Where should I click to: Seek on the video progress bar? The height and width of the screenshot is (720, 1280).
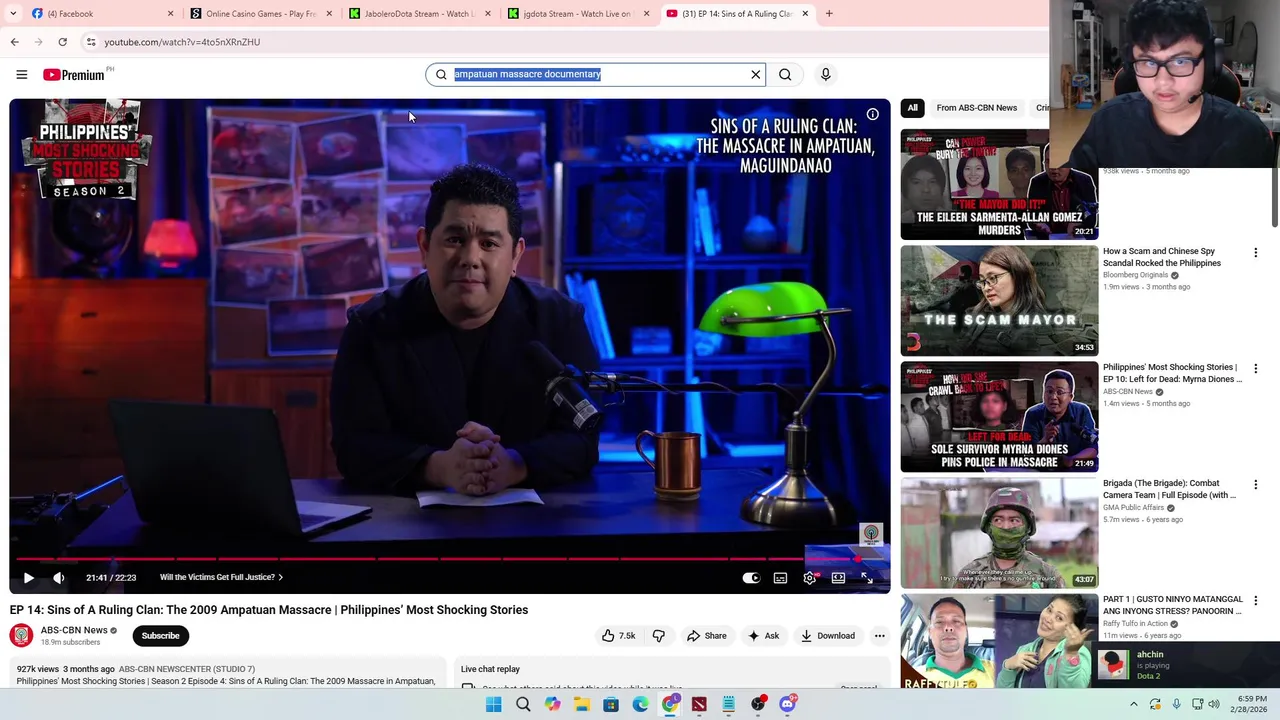(450, 559)
